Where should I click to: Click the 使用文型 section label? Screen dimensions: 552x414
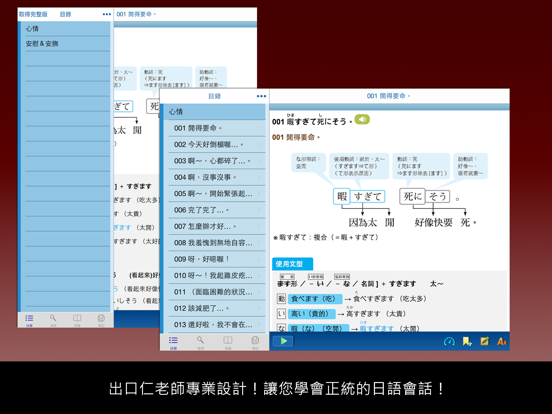[292, 264]
